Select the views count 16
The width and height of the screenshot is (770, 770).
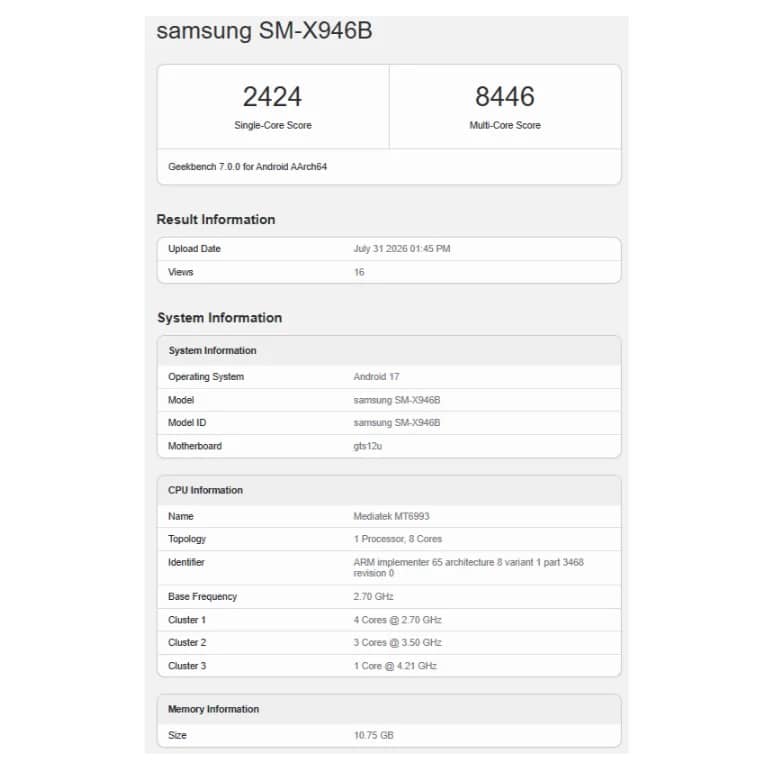(359, 272)
